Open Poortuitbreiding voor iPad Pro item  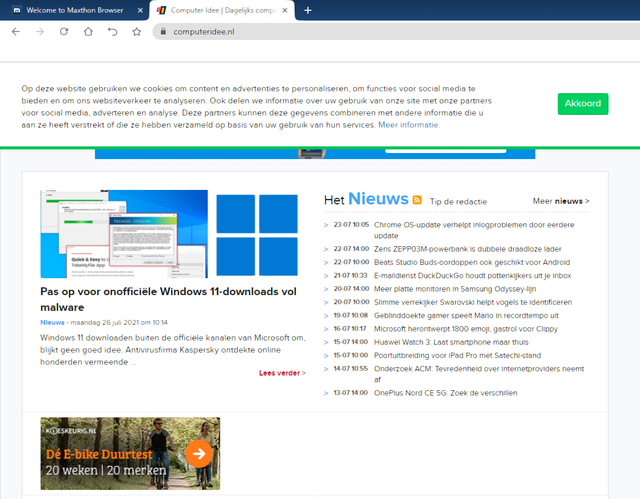pyautogui.click(x=457, y=355)
